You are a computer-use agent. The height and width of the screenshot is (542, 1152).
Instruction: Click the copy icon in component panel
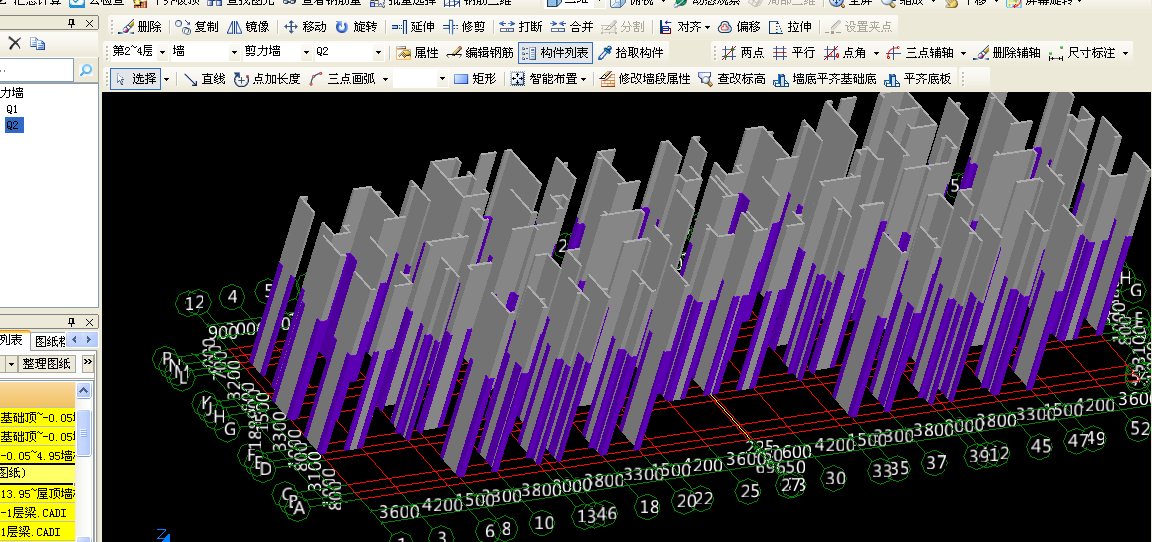click(x=37, y=43)
